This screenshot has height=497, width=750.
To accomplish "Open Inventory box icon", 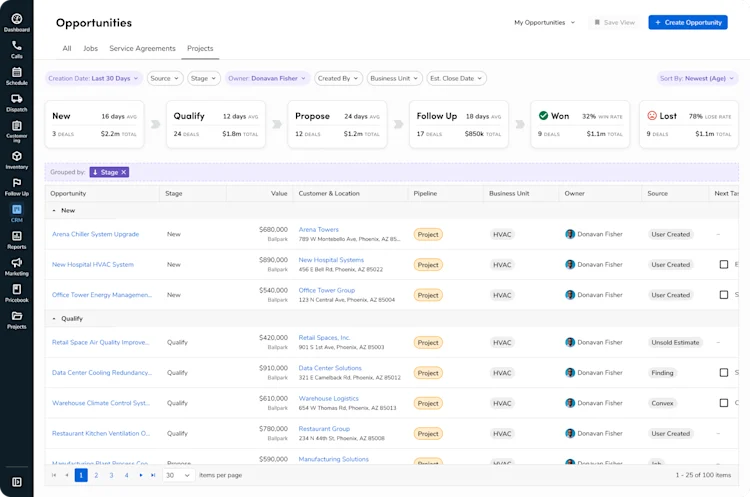I will click(17, 160).
